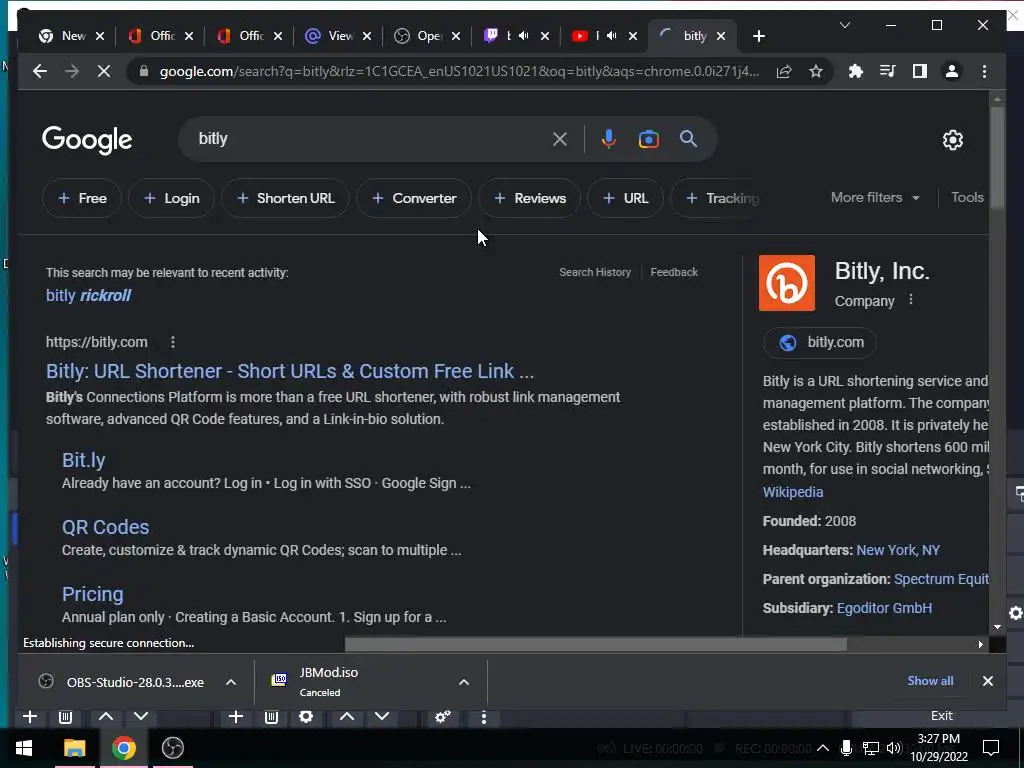1024x768 pixels.
Task: Add the Login search filter
Action: 171,198
